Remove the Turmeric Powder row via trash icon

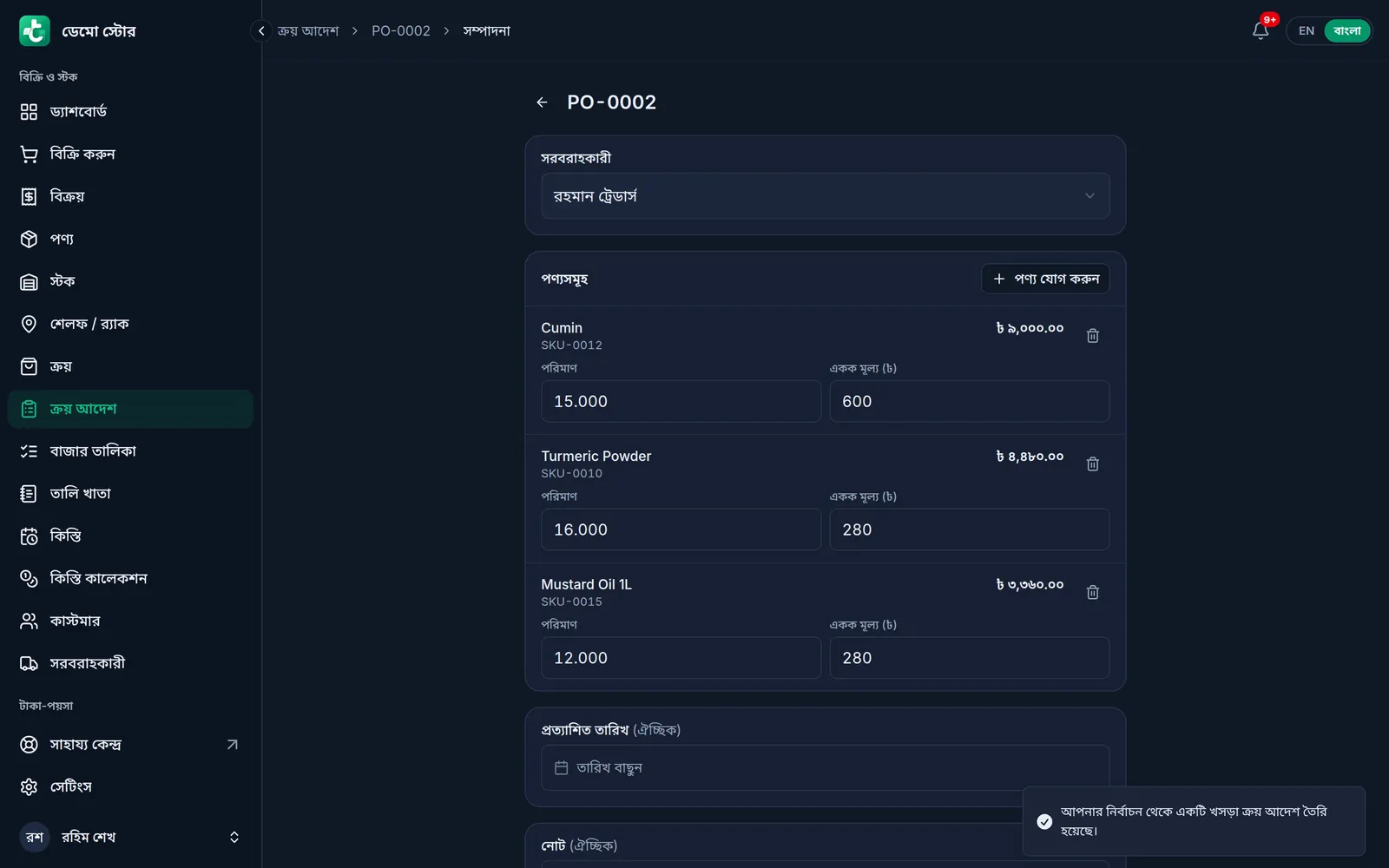tap(1092, 464)
